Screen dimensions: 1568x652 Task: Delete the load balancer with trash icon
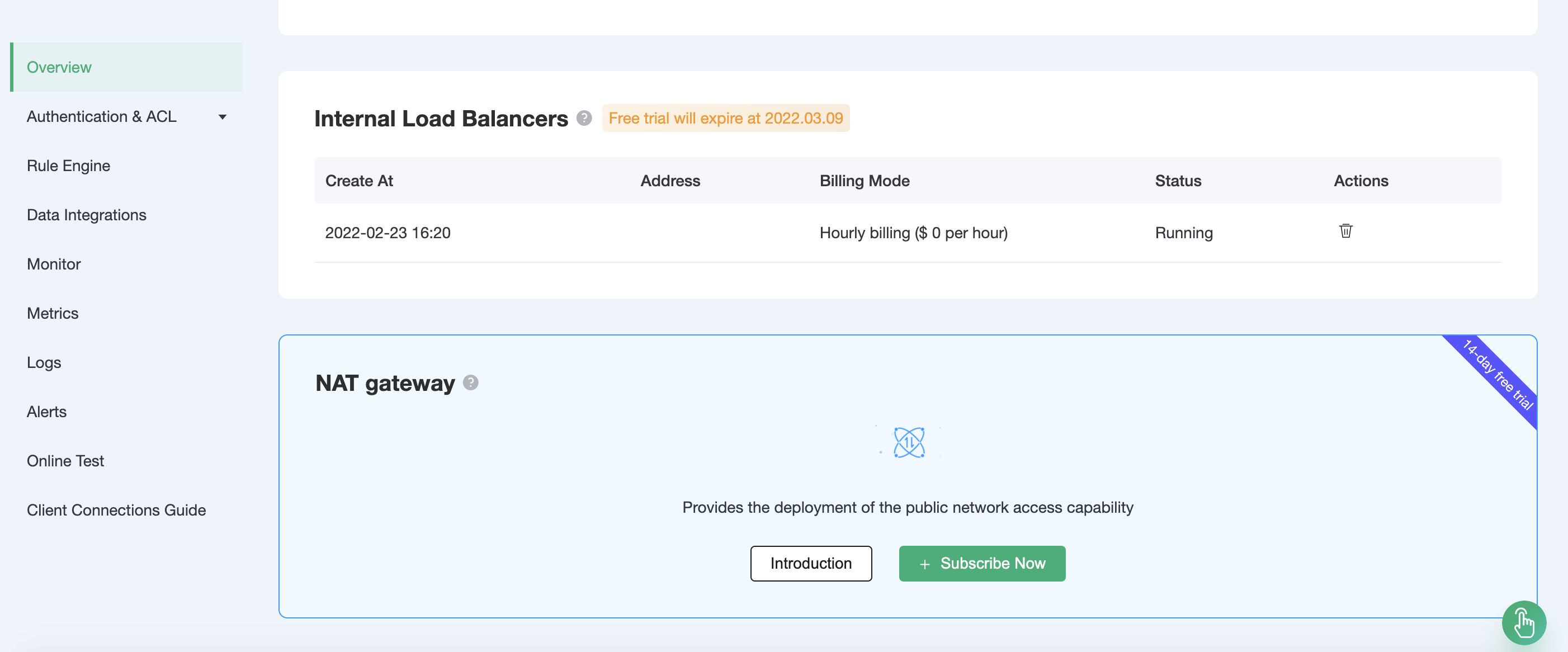tap(1345, 231)
